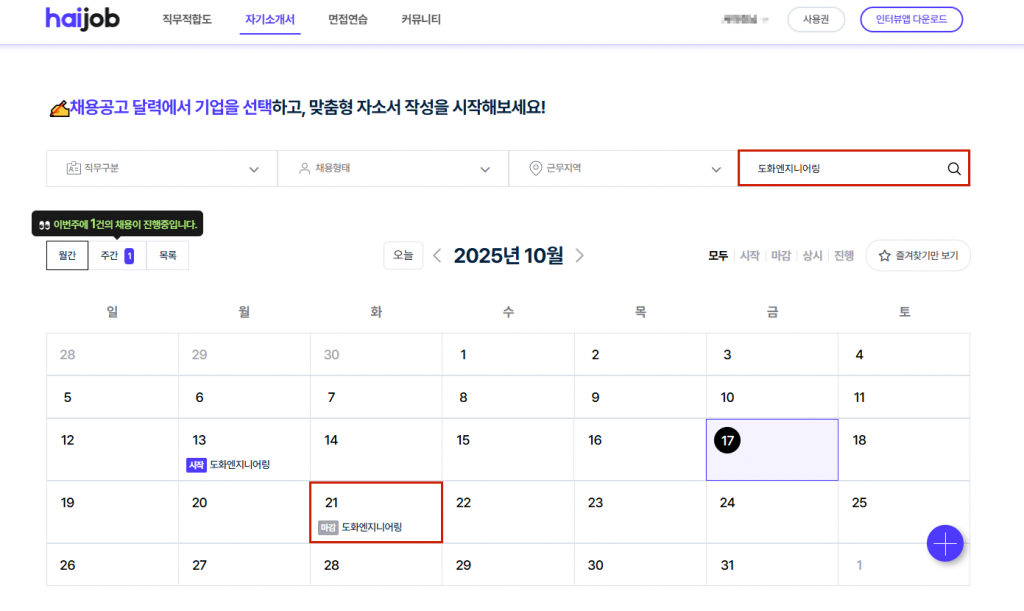Click the floating plus button
Screen dimensions: 1024x611
tap(944, 543)
